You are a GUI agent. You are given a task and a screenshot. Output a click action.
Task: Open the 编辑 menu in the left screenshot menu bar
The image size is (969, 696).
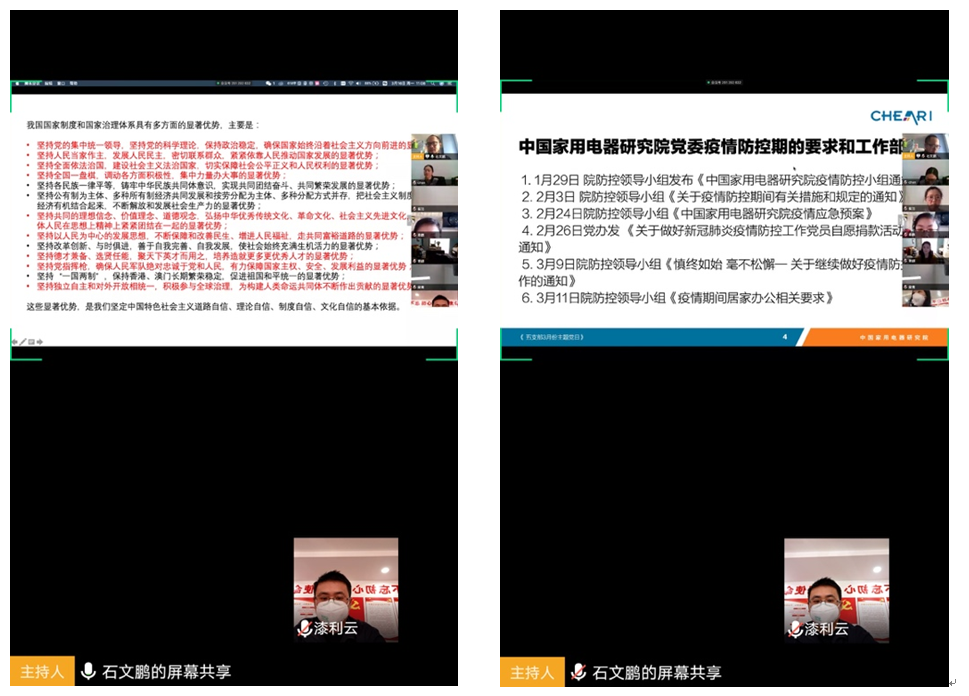48,83
